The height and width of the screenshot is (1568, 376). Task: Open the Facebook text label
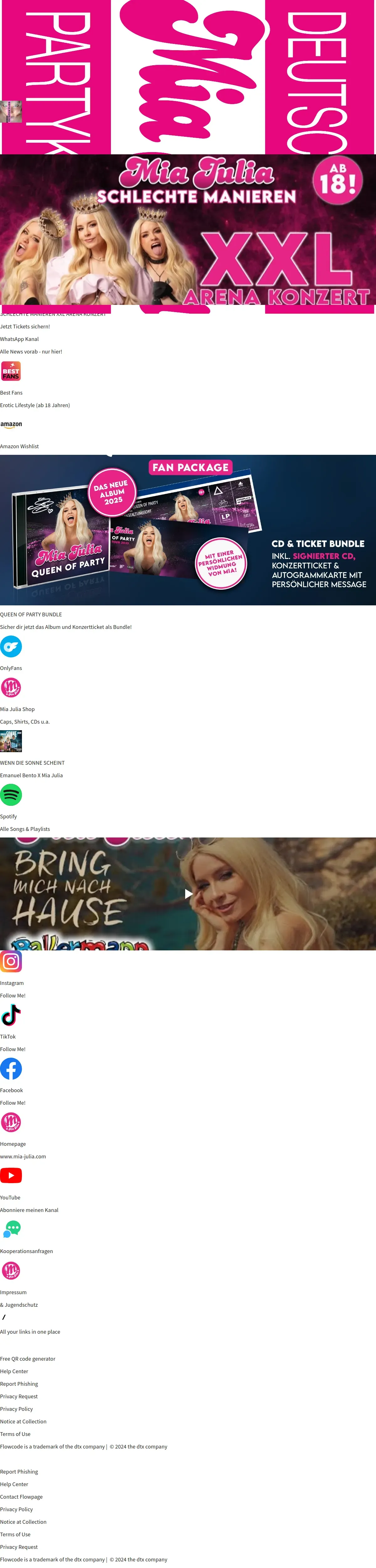coord(12,1090)
